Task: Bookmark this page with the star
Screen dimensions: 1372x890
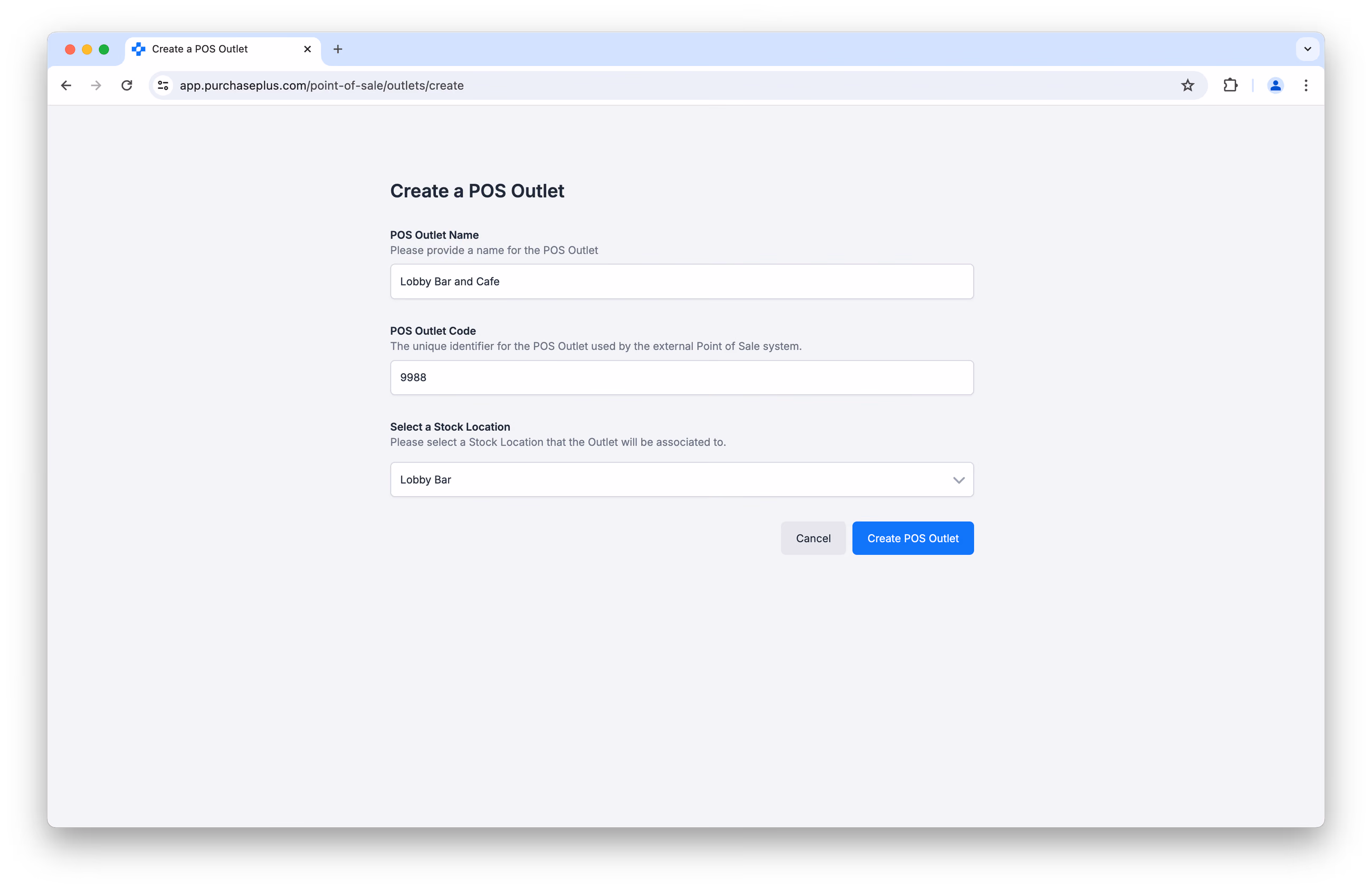Action: click(1187, 86)
